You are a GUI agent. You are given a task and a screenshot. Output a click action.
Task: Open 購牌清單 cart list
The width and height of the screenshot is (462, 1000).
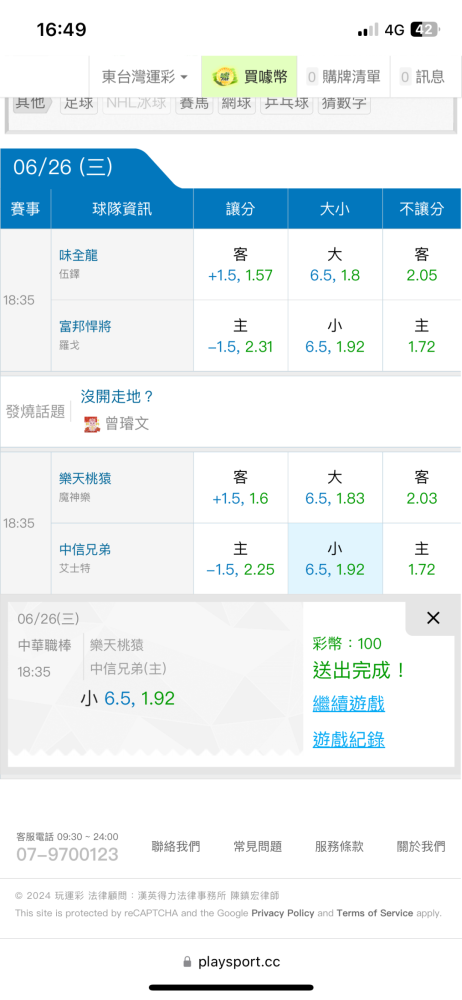tap(343, 77)
